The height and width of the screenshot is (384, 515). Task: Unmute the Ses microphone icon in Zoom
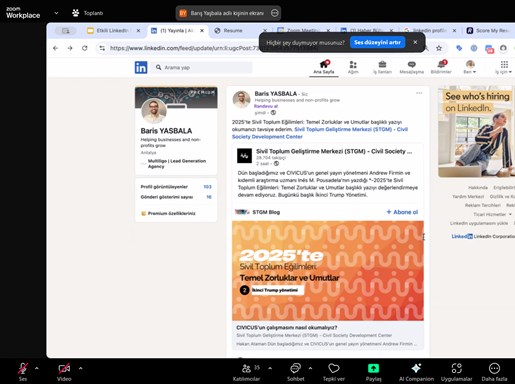point(23,369)
